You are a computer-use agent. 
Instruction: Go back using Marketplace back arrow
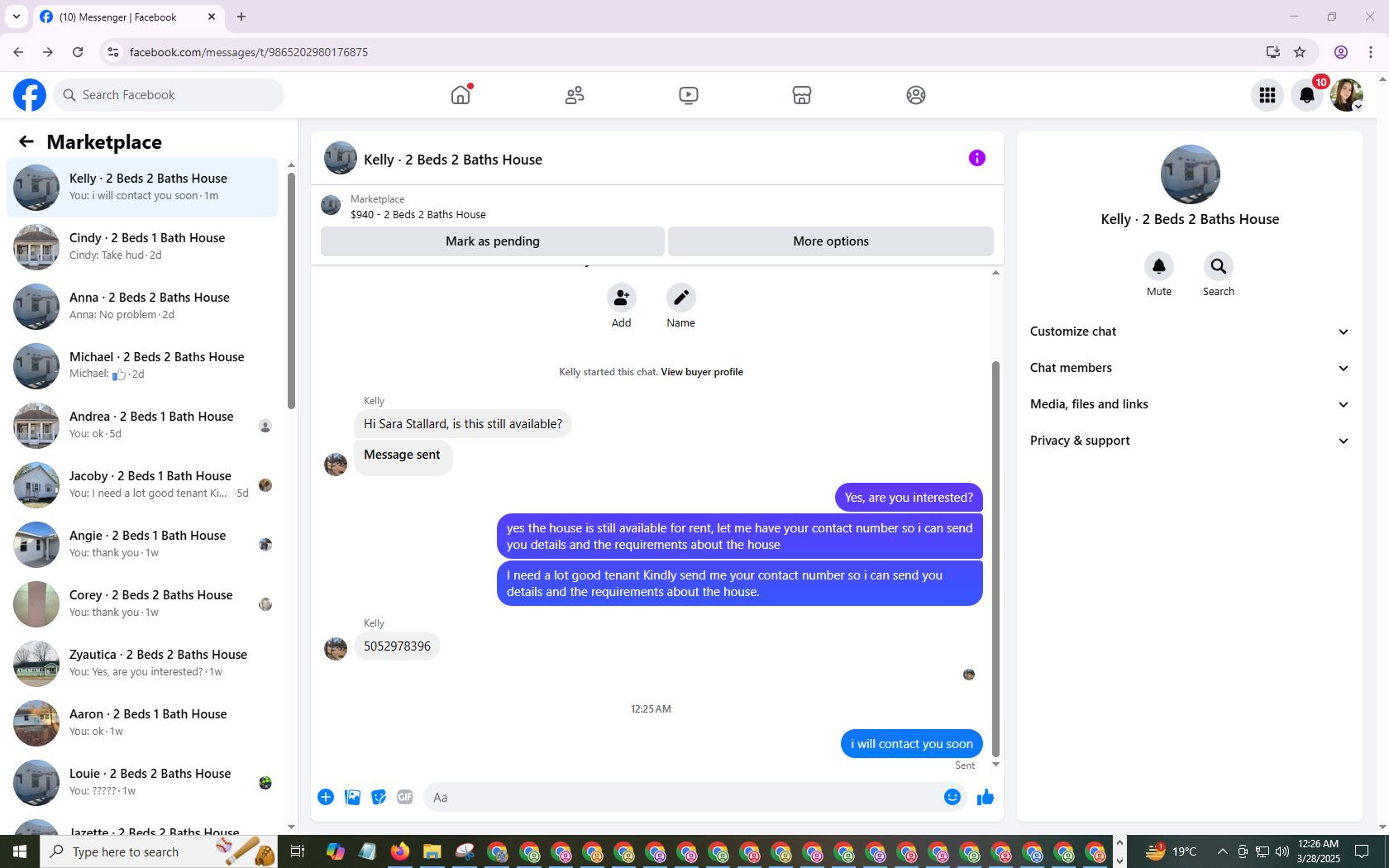(x=26, y=142)
